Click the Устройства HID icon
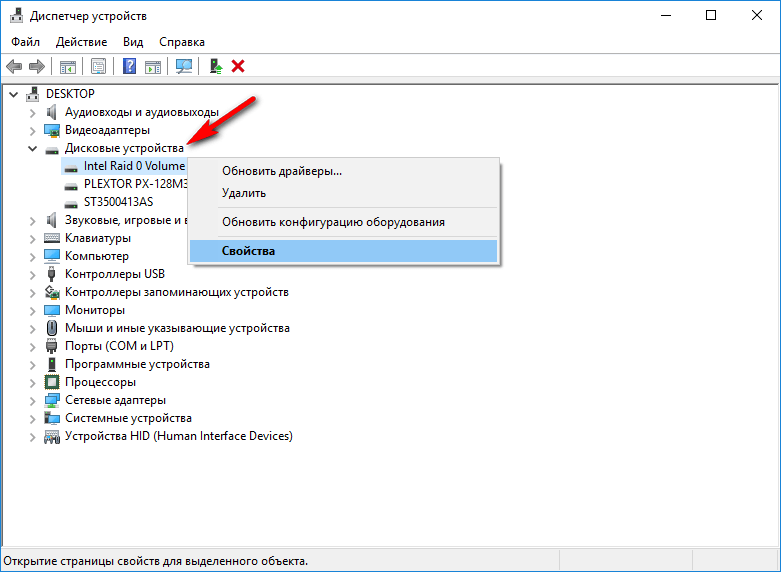The height and width of the screenshot is (572, 781). pos(52,436)
